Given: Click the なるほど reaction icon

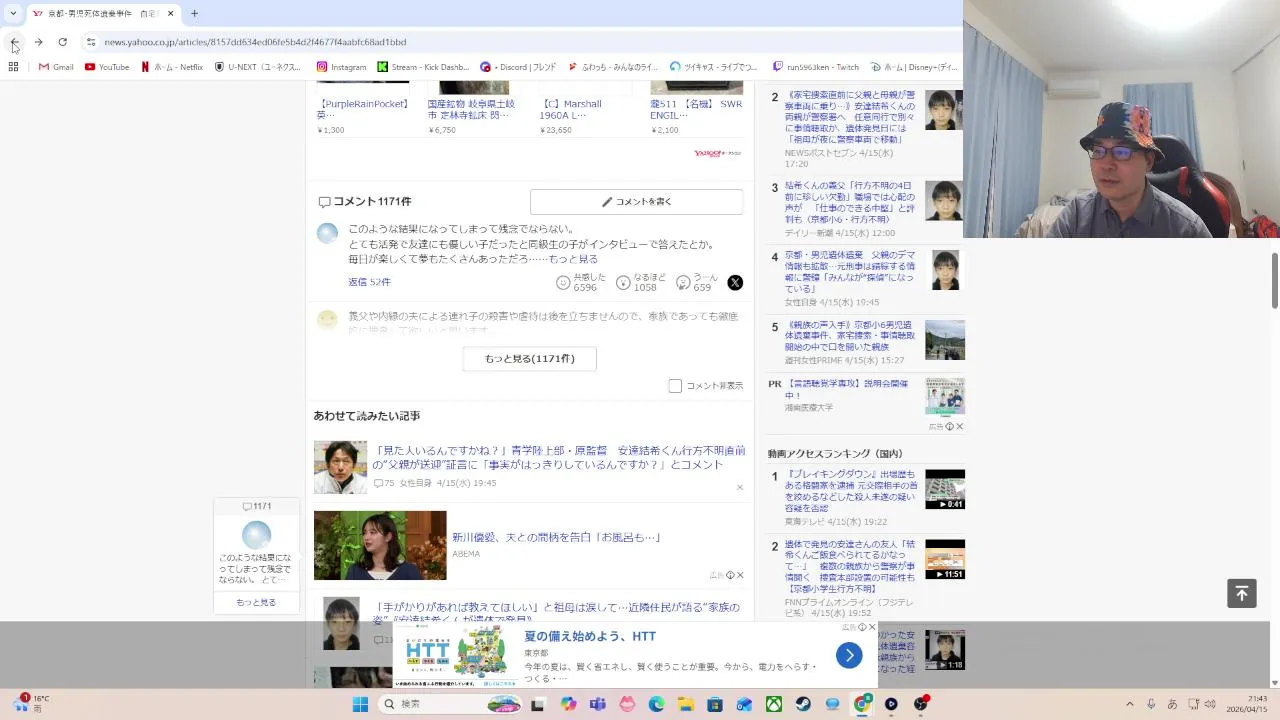Looking at the screenshot, I should 623,283.
